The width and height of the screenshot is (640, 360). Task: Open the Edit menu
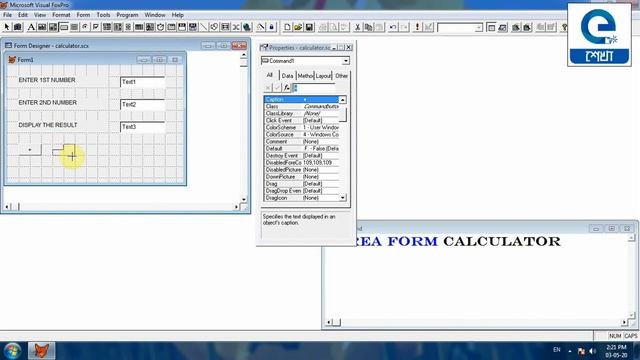tap(23, 15)
